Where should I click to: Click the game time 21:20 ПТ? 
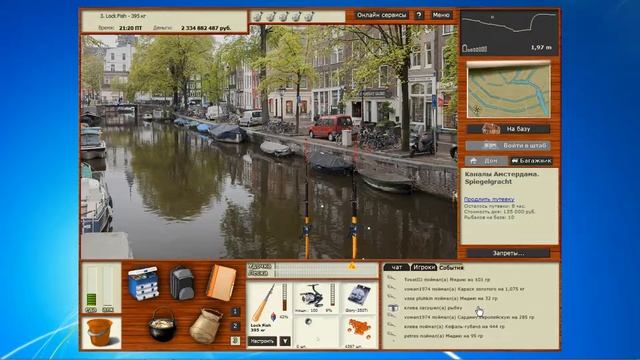pos(130,28)
